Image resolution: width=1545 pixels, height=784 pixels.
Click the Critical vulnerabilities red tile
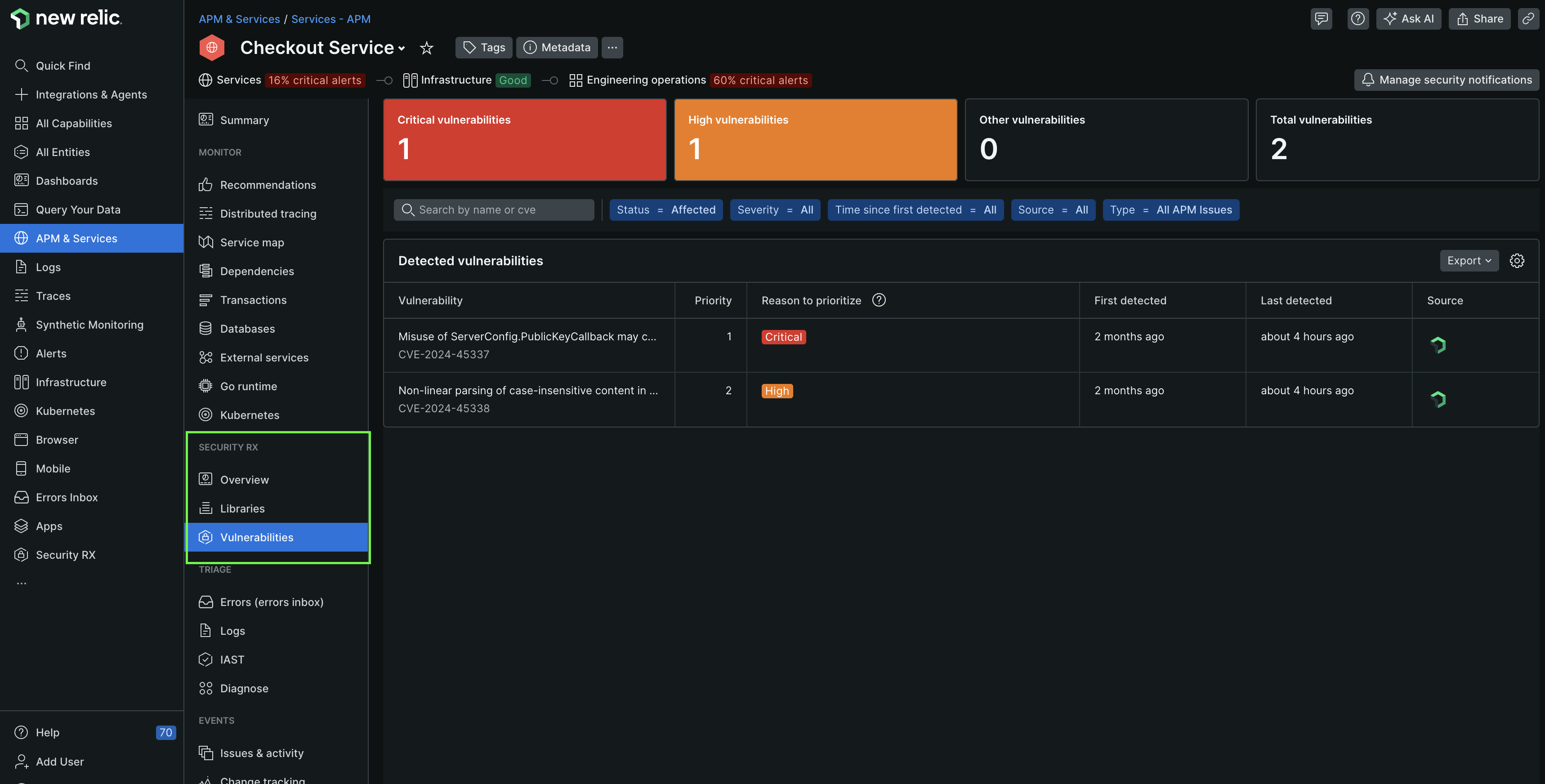tap(524, 140)
